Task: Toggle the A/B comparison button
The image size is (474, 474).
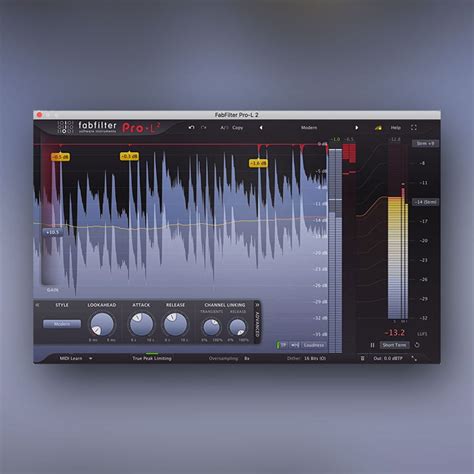Action: click(x=224, y=128)
